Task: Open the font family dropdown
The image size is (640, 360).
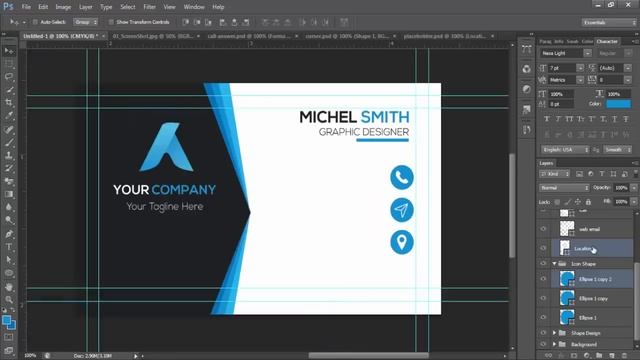Action: (587, 53)
